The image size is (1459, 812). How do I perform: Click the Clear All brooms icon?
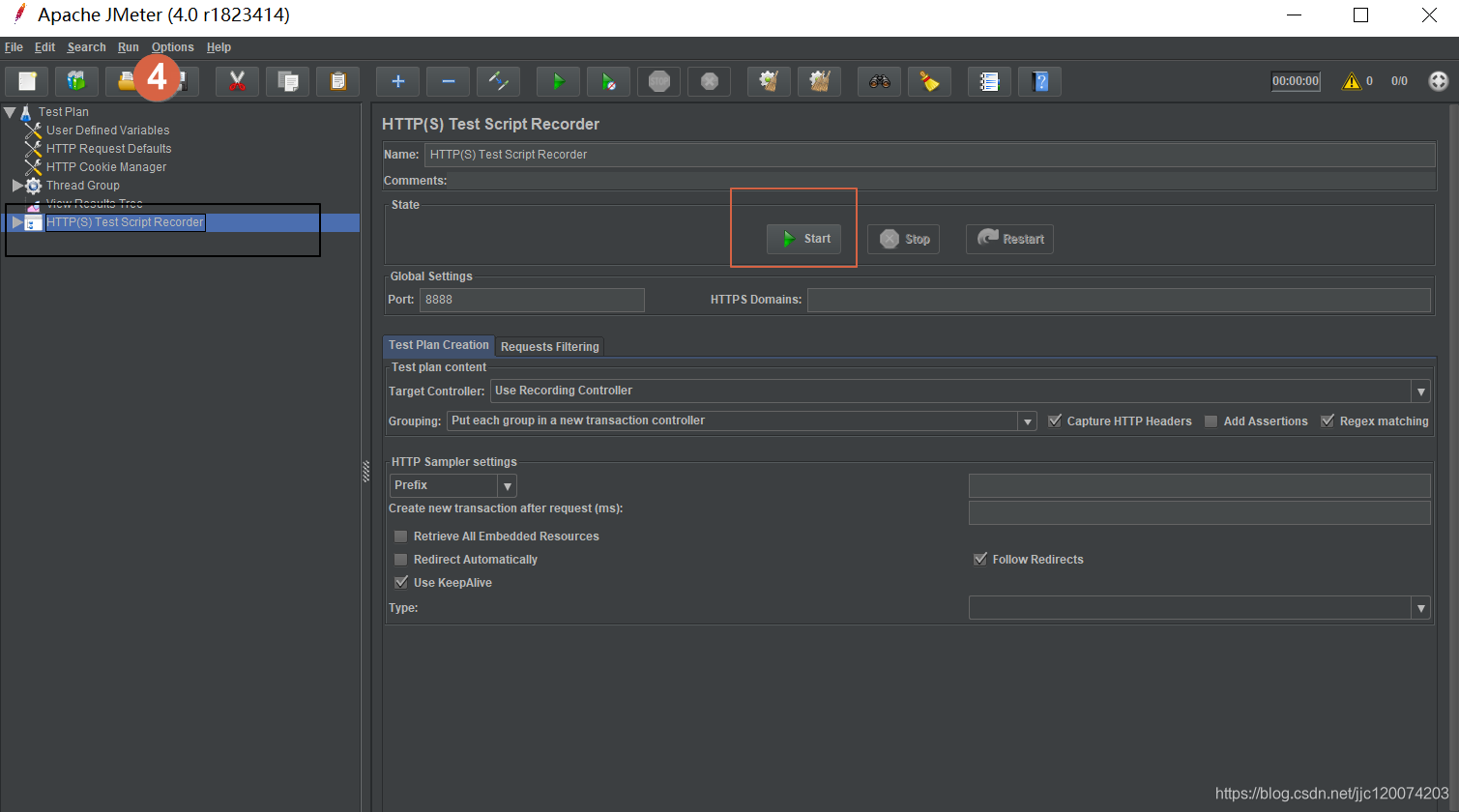[x=820, y=81]
